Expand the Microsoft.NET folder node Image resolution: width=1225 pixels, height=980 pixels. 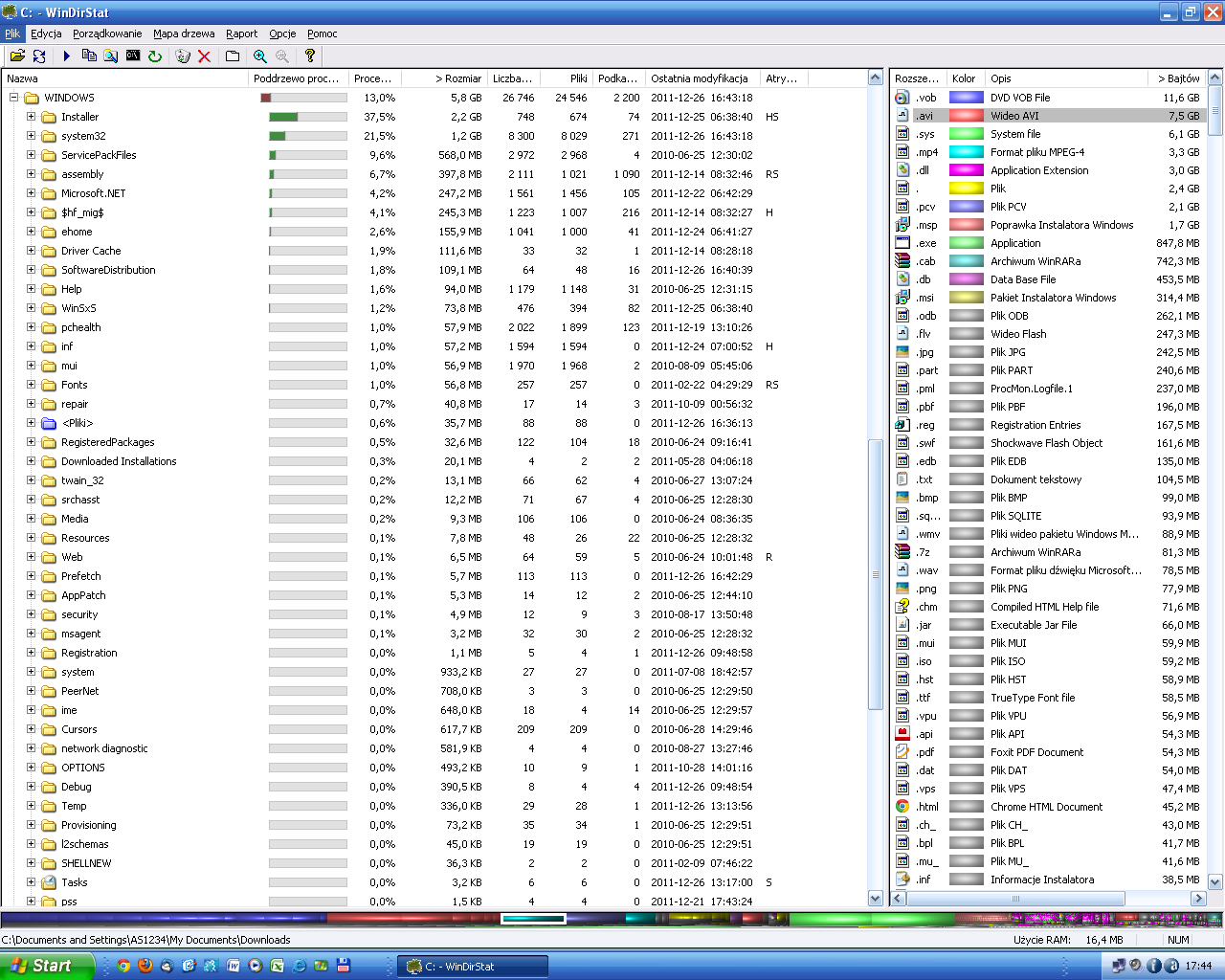click(32, 193)
